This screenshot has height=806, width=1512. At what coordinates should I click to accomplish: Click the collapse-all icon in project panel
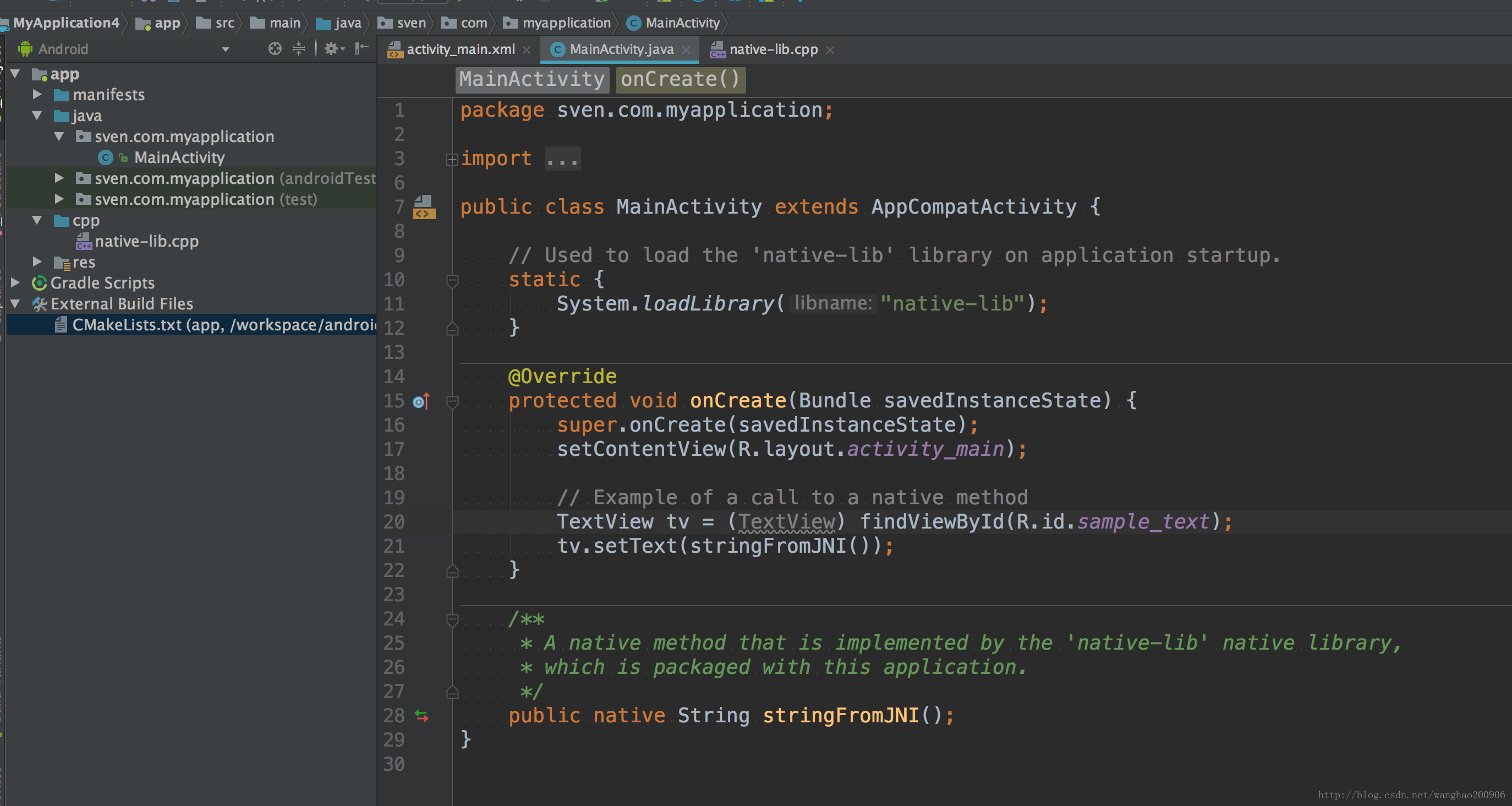pyautogui.click(x=299, y=49)
